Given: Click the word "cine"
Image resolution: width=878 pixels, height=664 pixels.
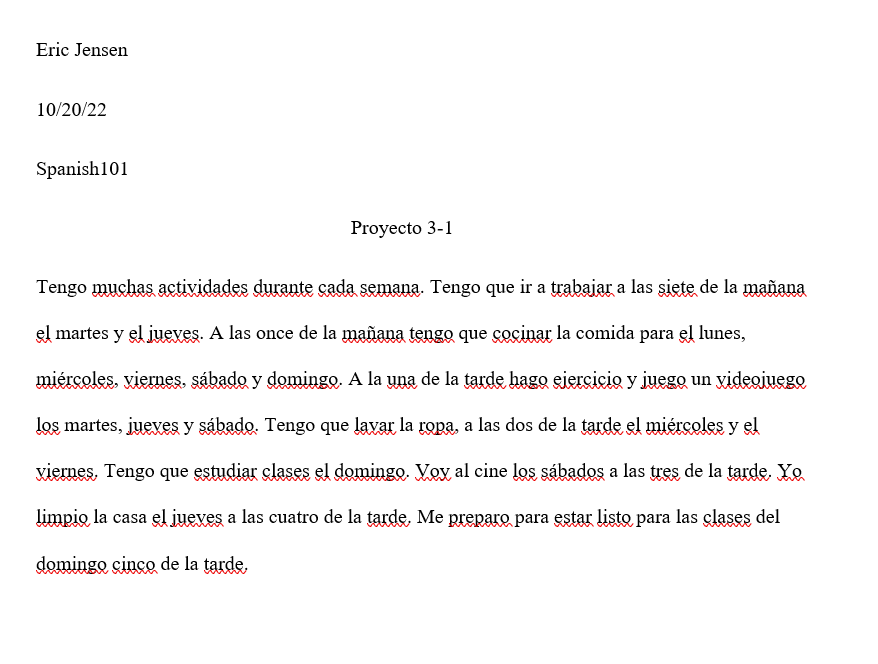Looking at the screenshot, I should click(491, 471).
